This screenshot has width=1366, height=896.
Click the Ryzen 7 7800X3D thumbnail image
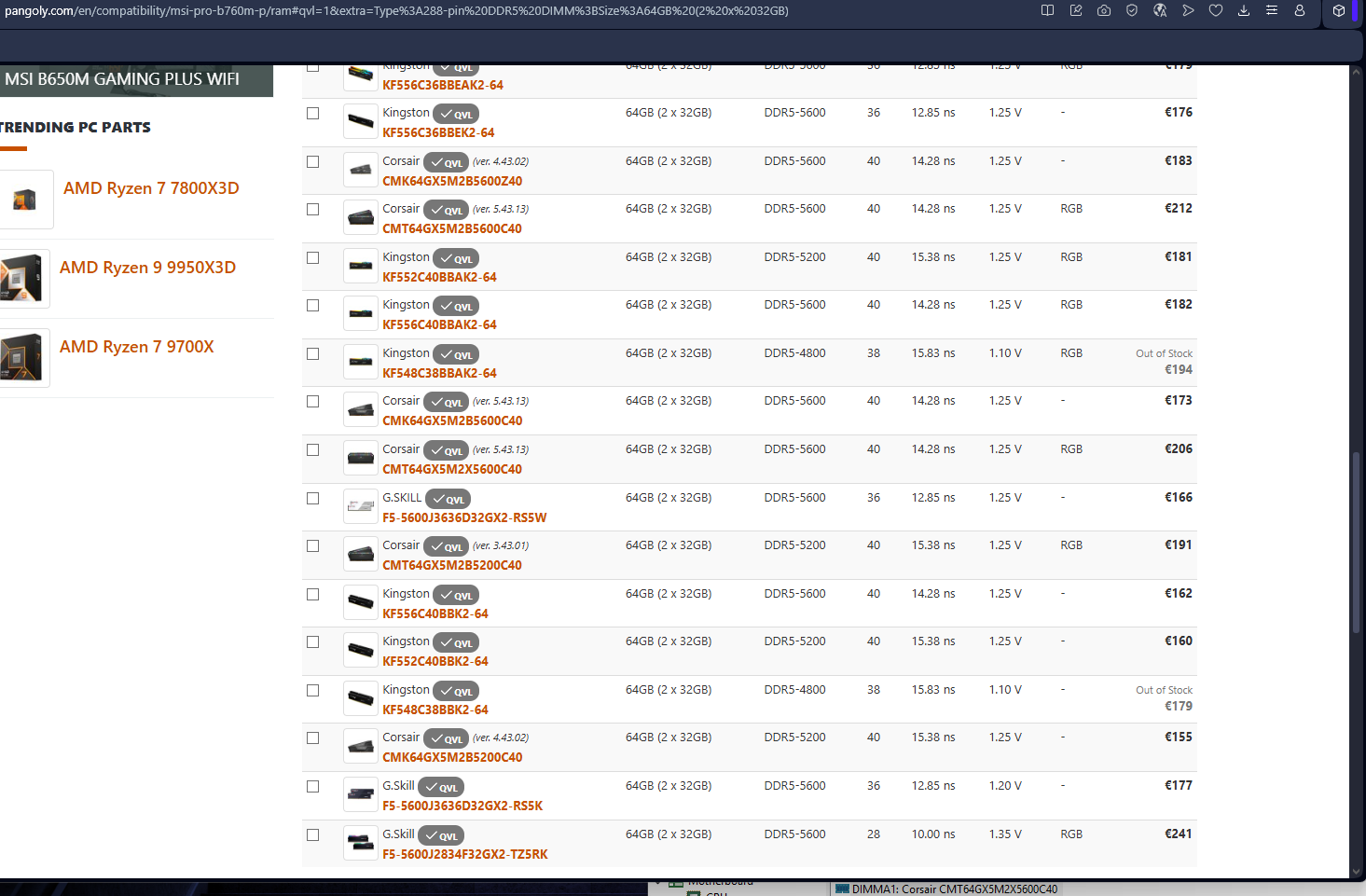[x=25, y=199]
